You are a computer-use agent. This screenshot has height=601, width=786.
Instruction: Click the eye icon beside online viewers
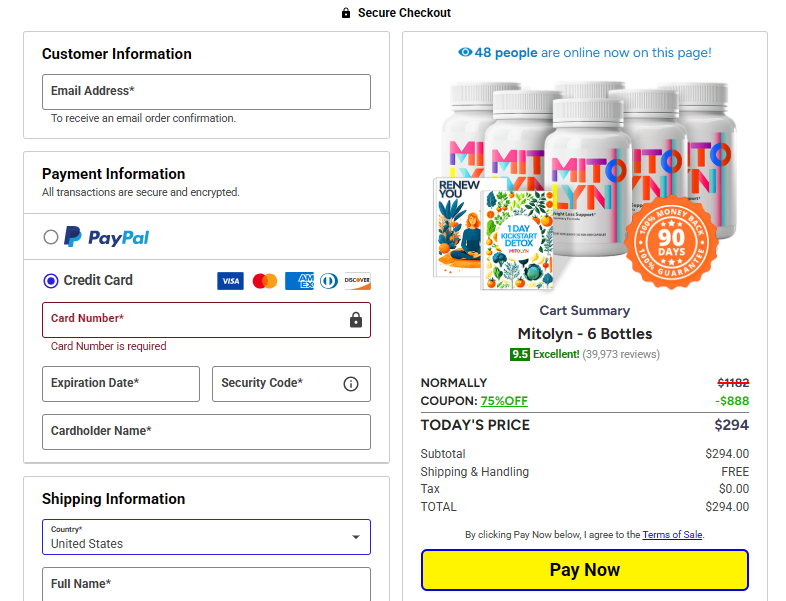click(465, 53)
